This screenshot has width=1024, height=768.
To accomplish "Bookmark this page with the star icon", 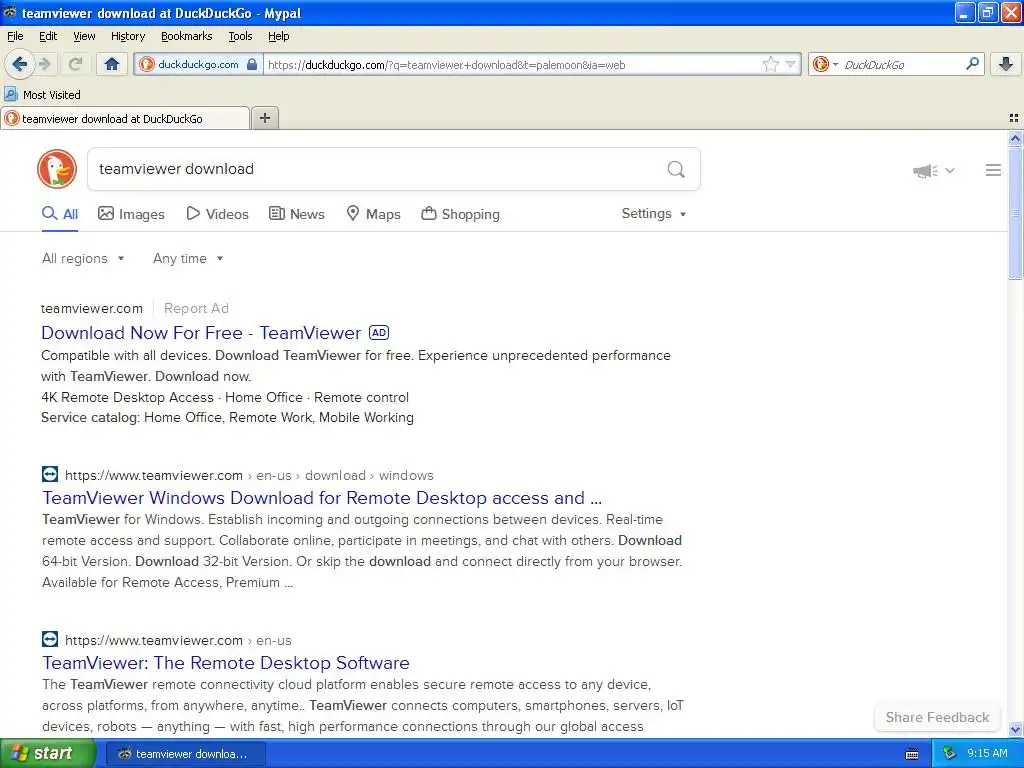I will click(x=771, y=64).
